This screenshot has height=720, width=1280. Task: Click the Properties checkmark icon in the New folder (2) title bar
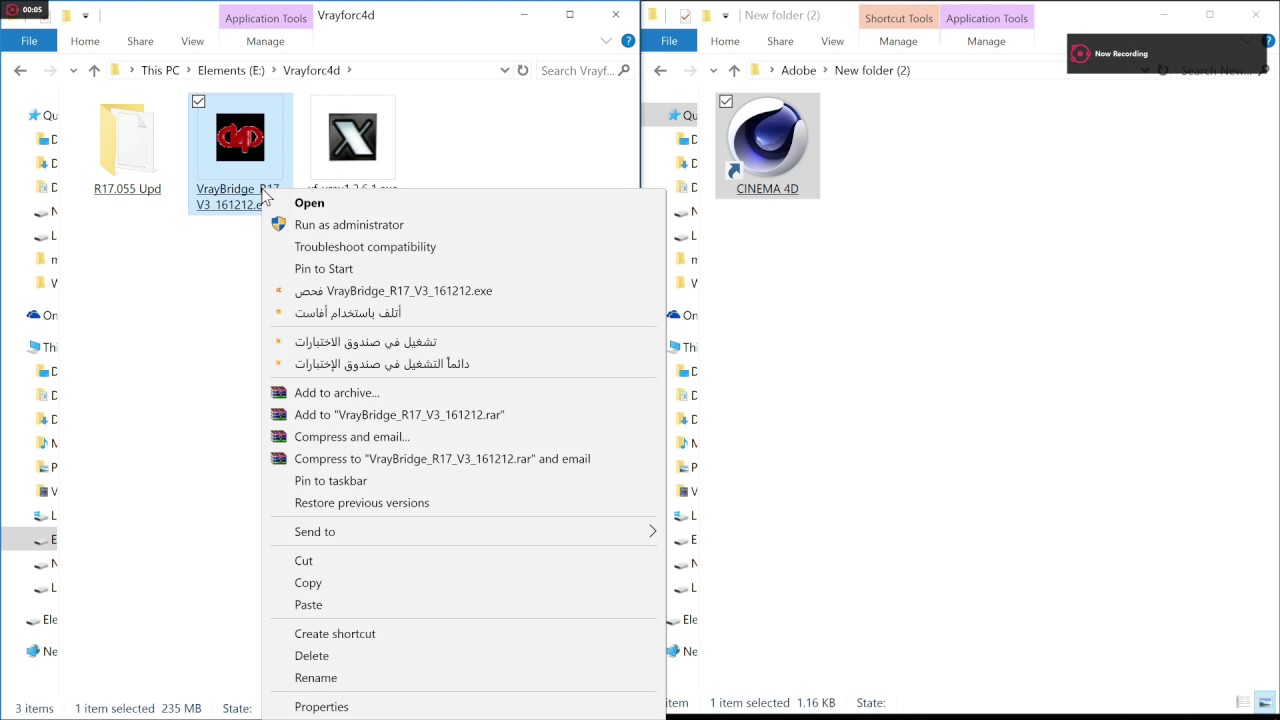[685, 15]
